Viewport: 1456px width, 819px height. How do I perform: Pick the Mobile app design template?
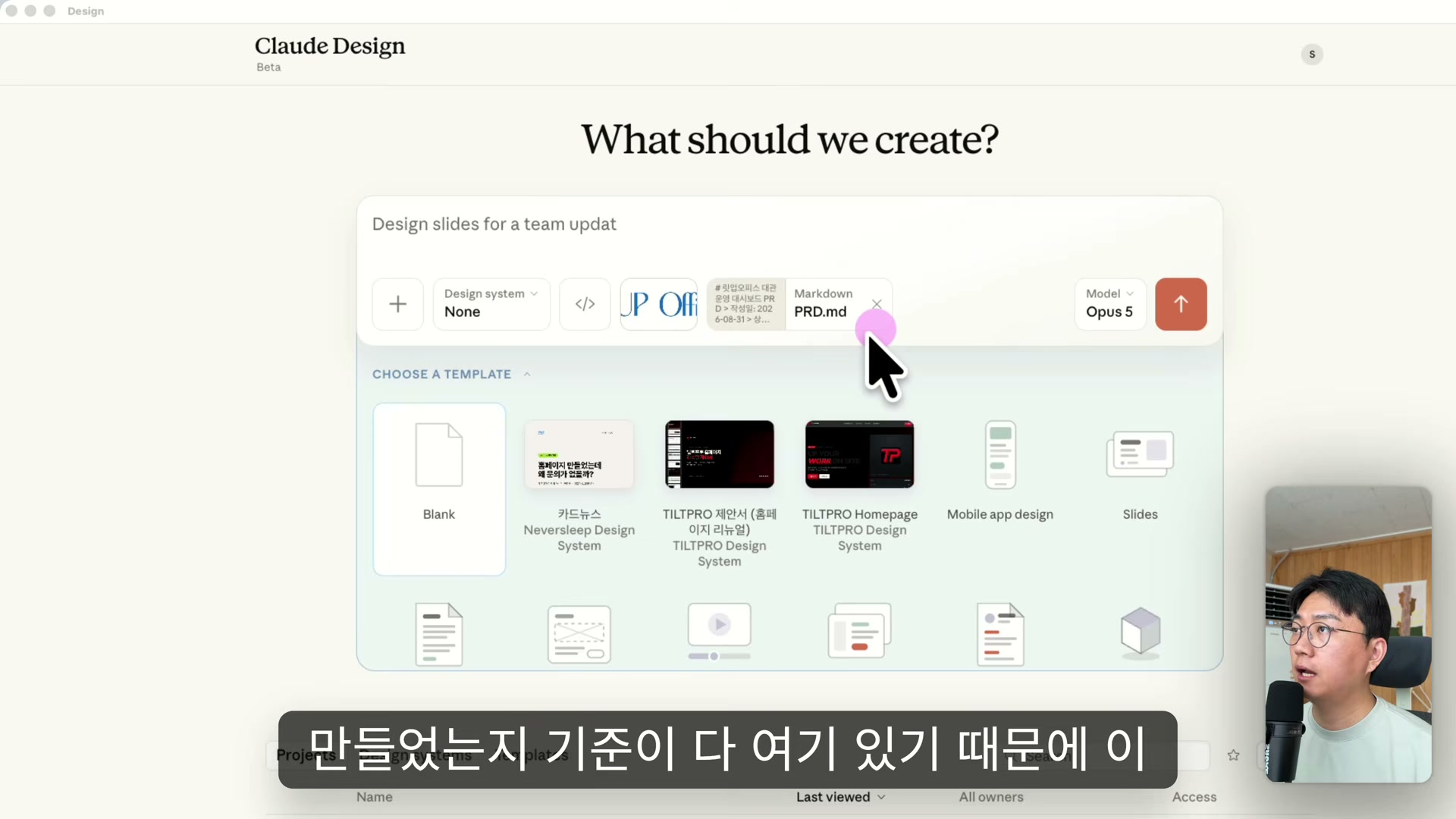pyautogui.click(x=1000, y=472)
